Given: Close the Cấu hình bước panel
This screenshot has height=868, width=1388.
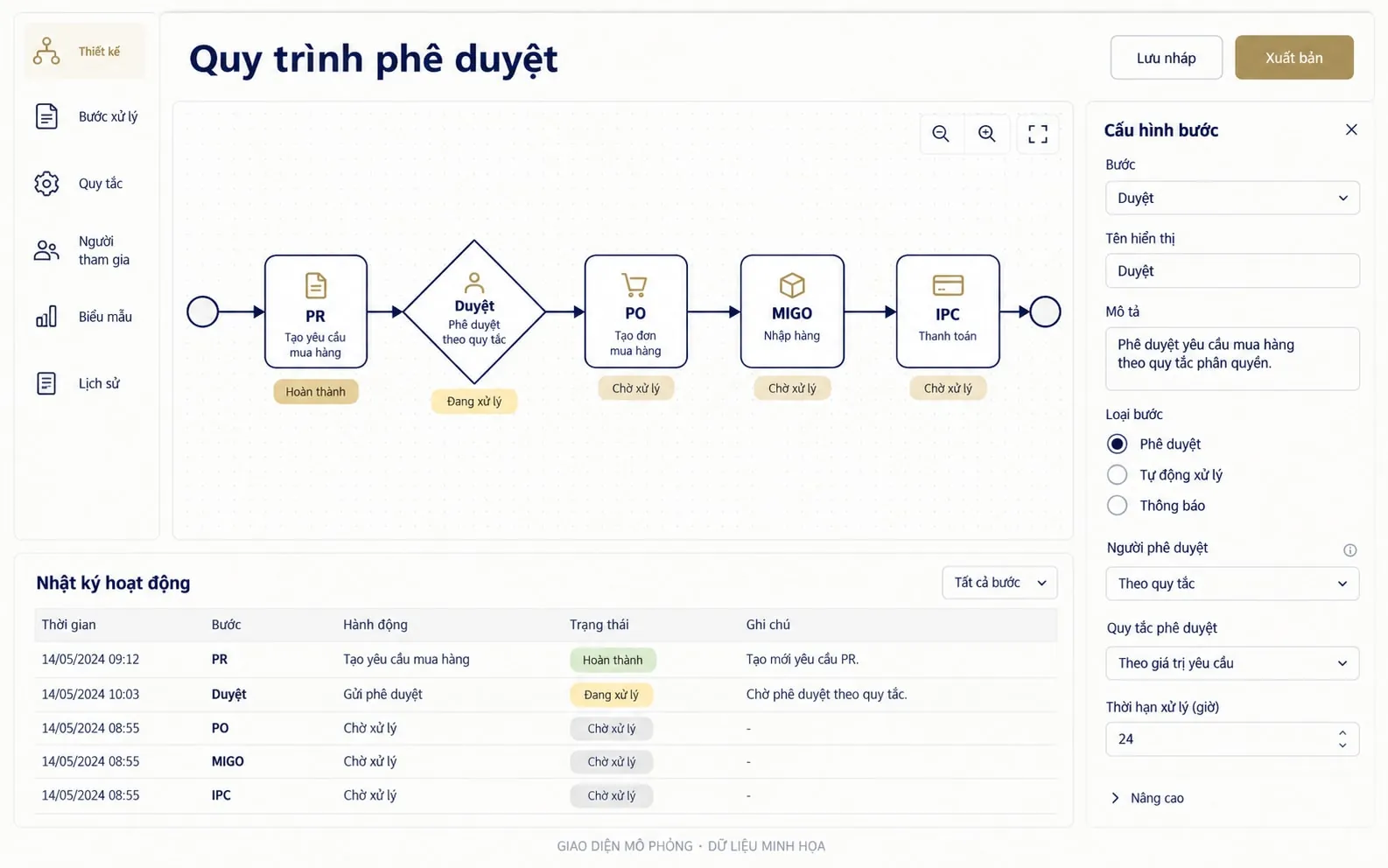Looking at the screenshot, I should pyautogui.click(x=1351, y=129).
